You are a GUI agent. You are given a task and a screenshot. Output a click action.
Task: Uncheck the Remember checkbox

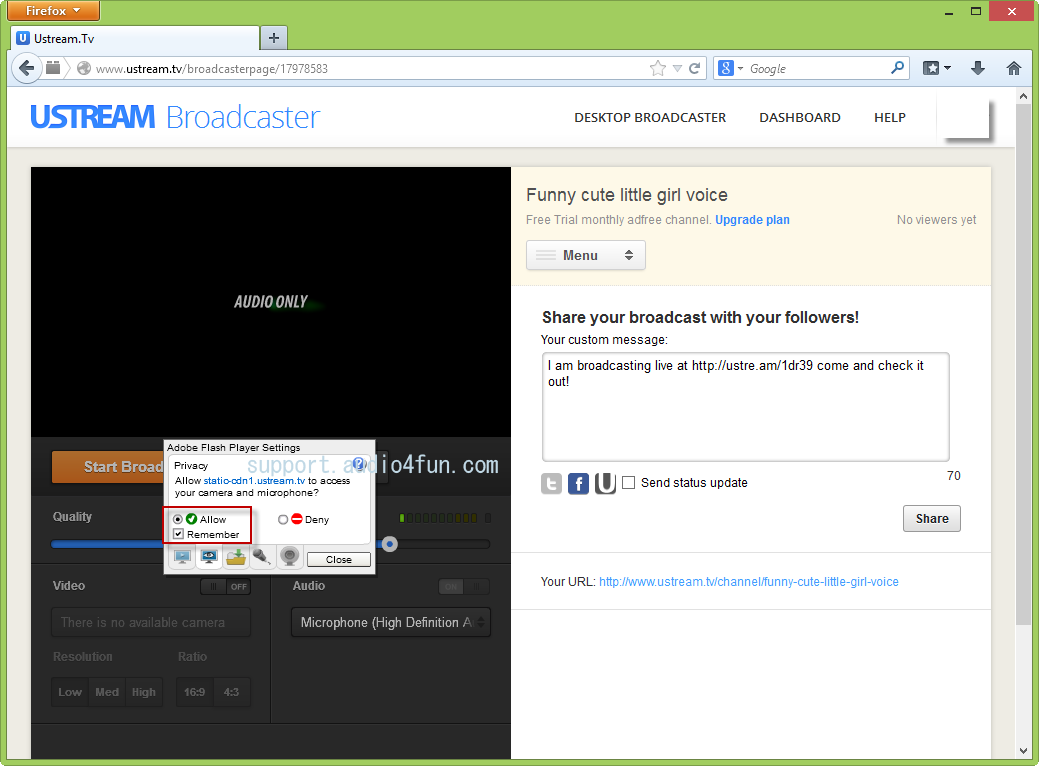(178, 534)
